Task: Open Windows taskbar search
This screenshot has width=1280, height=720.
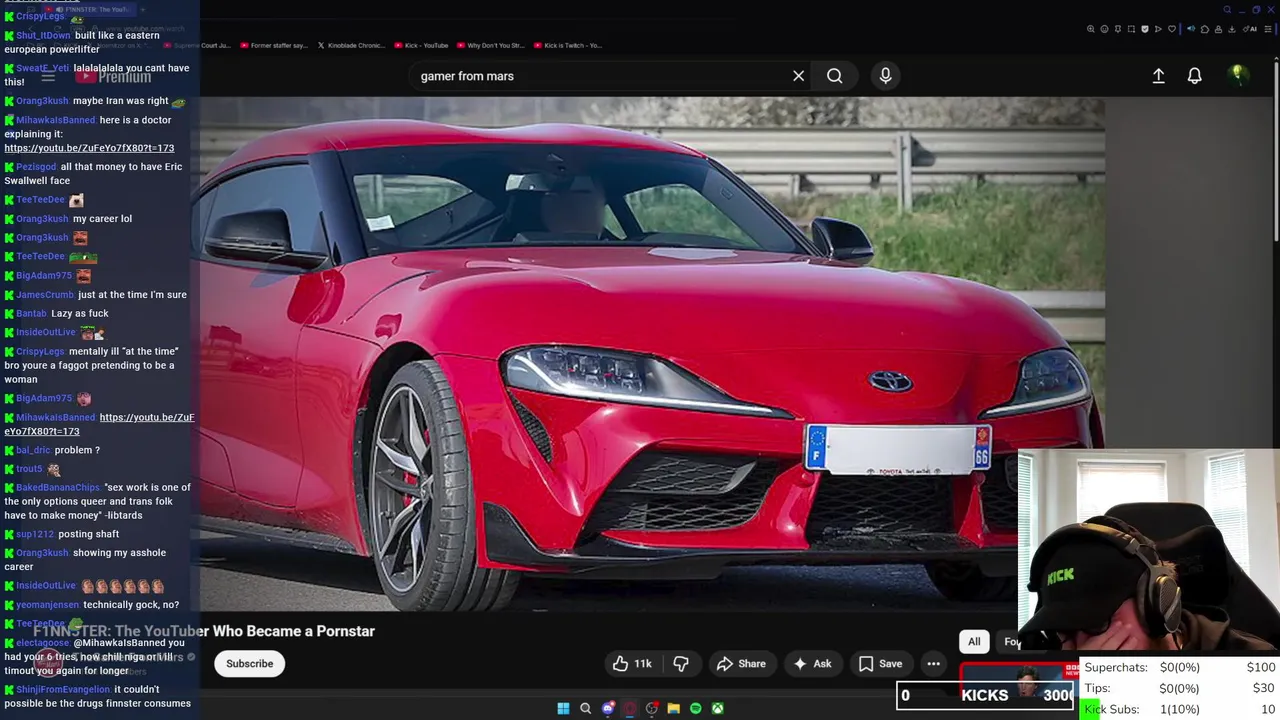Action: [585, 709]
